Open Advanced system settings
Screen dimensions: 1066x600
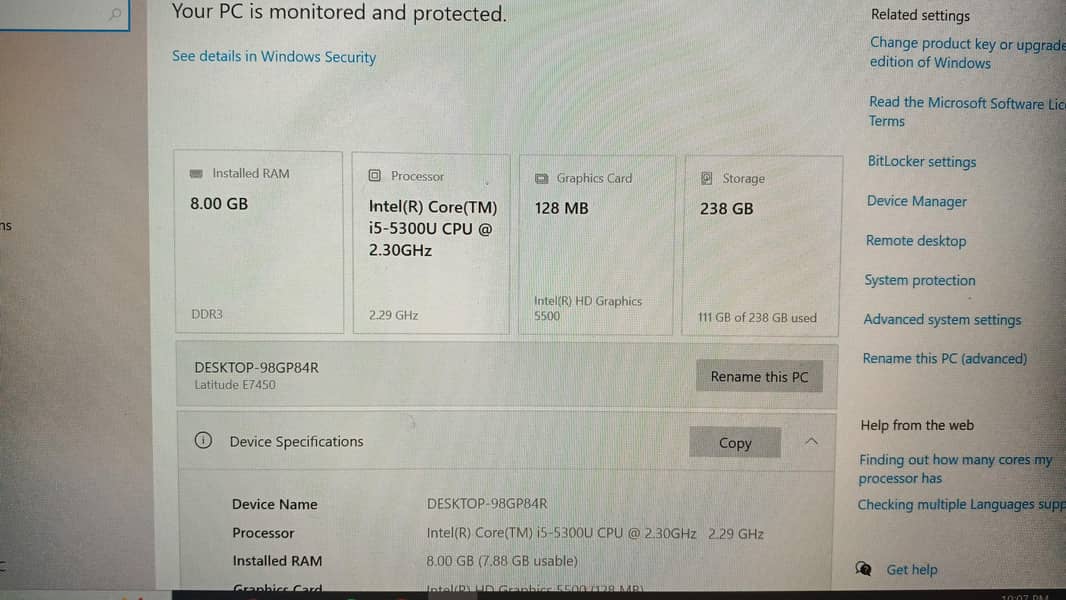[x=942, y=320]
